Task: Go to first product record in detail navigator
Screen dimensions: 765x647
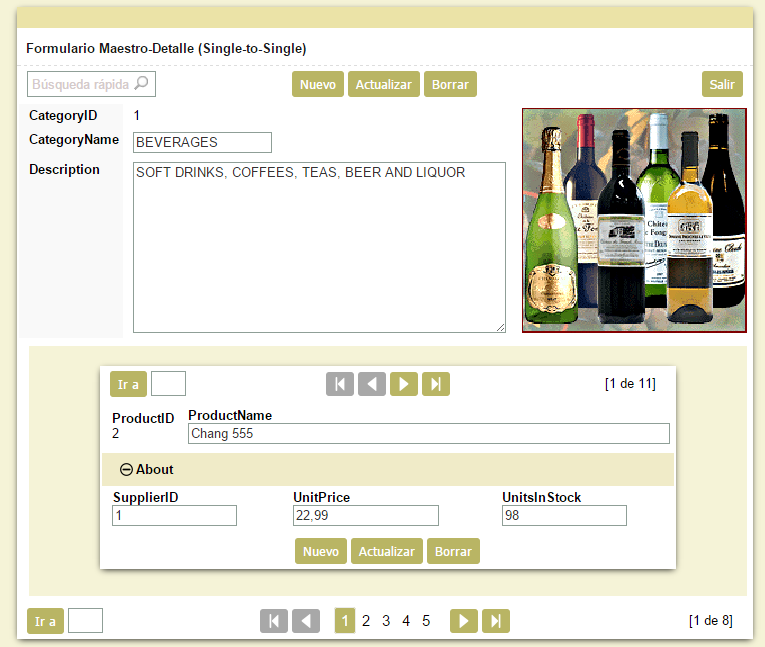Action: (x=340, y=384)
